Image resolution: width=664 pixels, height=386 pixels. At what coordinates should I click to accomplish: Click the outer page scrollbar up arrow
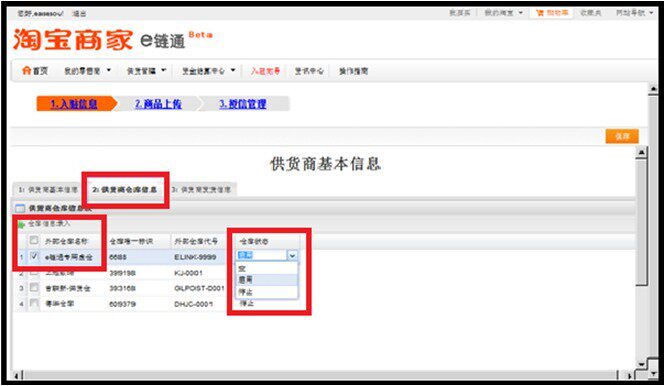[x=653, y=89]
